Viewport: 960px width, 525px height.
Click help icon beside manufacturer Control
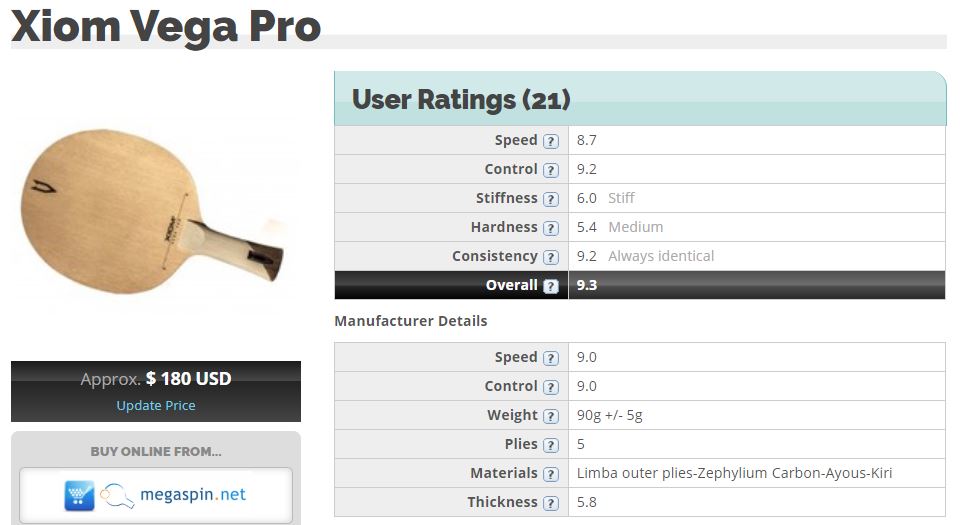click(551, 387)
